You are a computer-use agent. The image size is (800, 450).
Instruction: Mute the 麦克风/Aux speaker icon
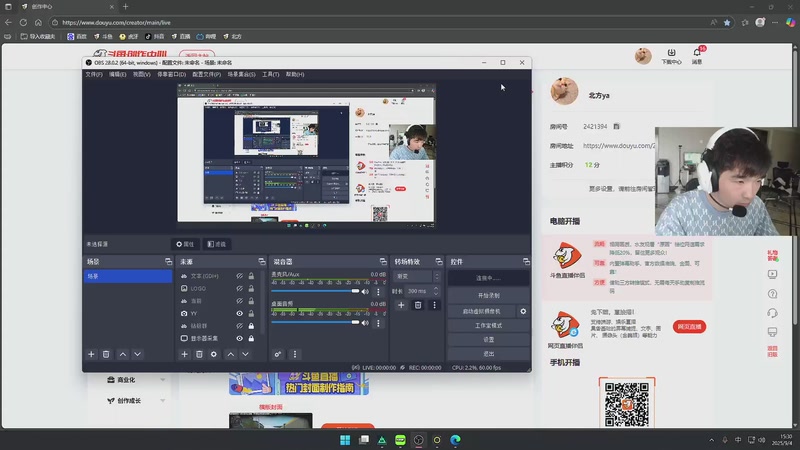tap(365, 291)
